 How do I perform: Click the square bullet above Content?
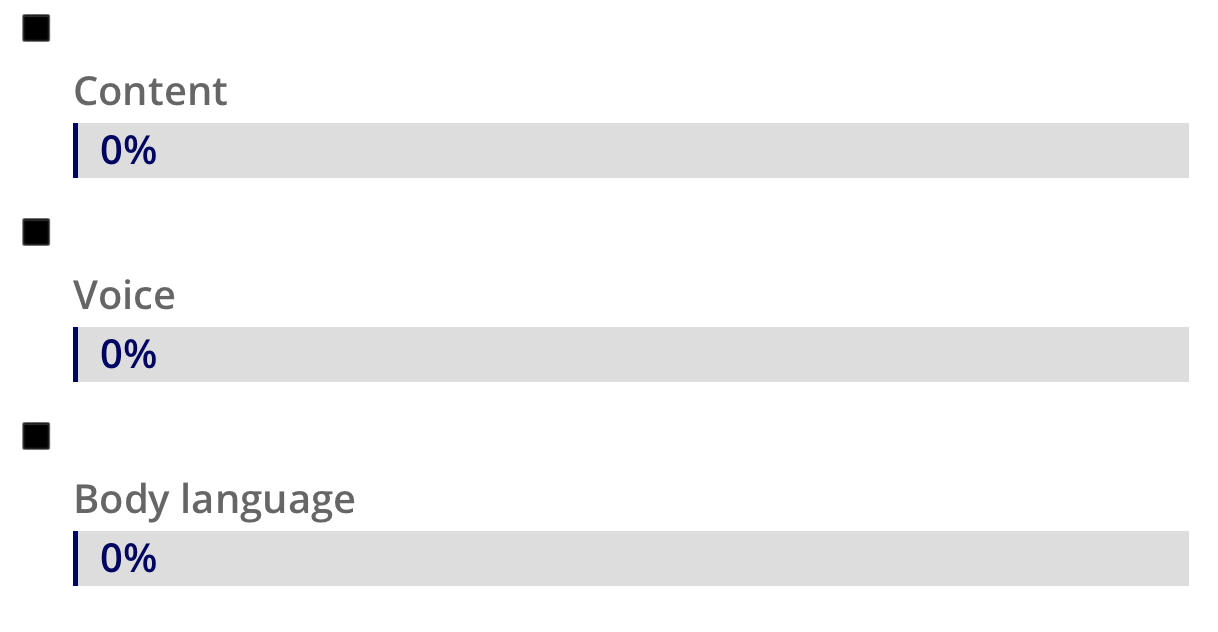coord(36,29)
